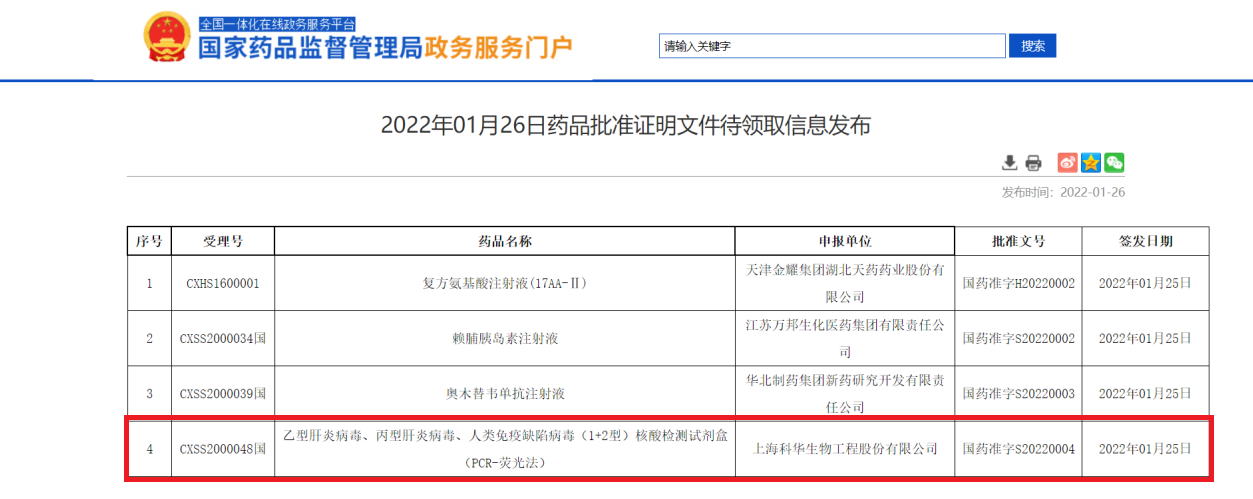Open the 国家药品监督管理局 portal title link
This screenshot has height=499, width=1253.
pyautogui.click(x=310, y=48)
